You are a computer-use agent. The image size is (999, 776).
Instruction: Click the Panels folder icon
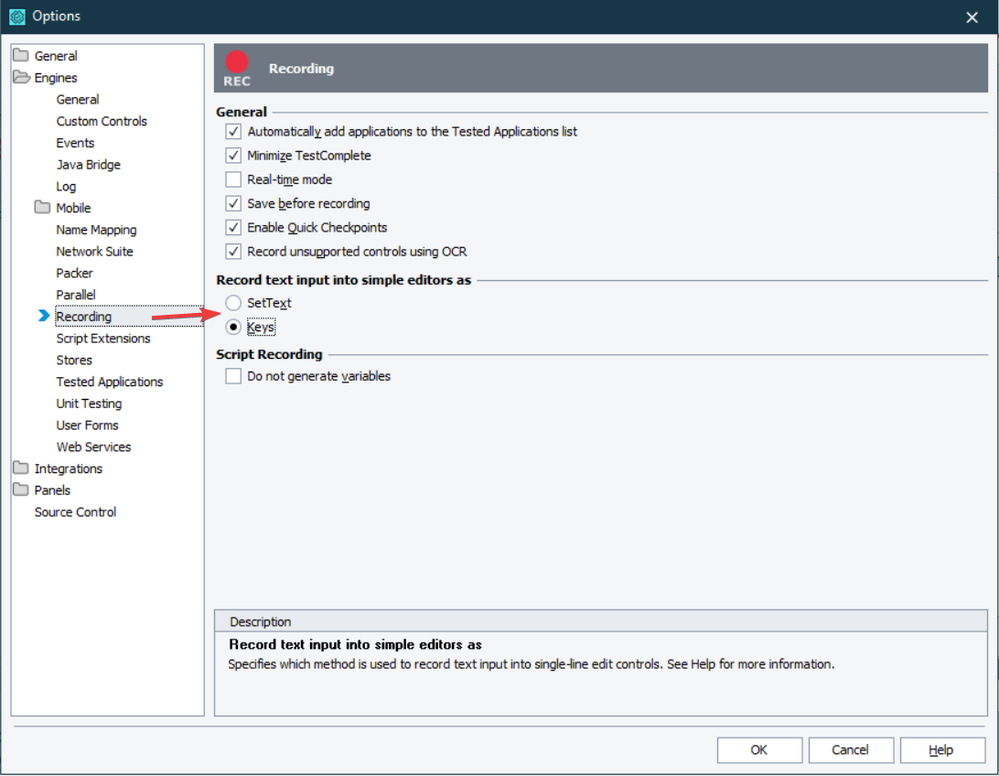pyautogui.click(x=20, y=489)
